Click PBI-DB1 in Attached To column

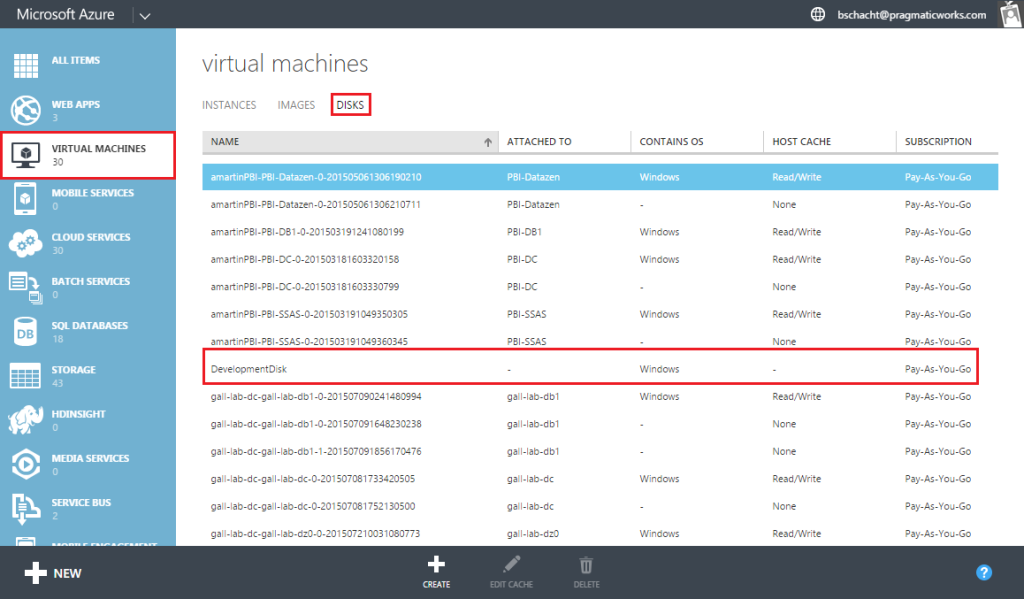pos(524,232)
